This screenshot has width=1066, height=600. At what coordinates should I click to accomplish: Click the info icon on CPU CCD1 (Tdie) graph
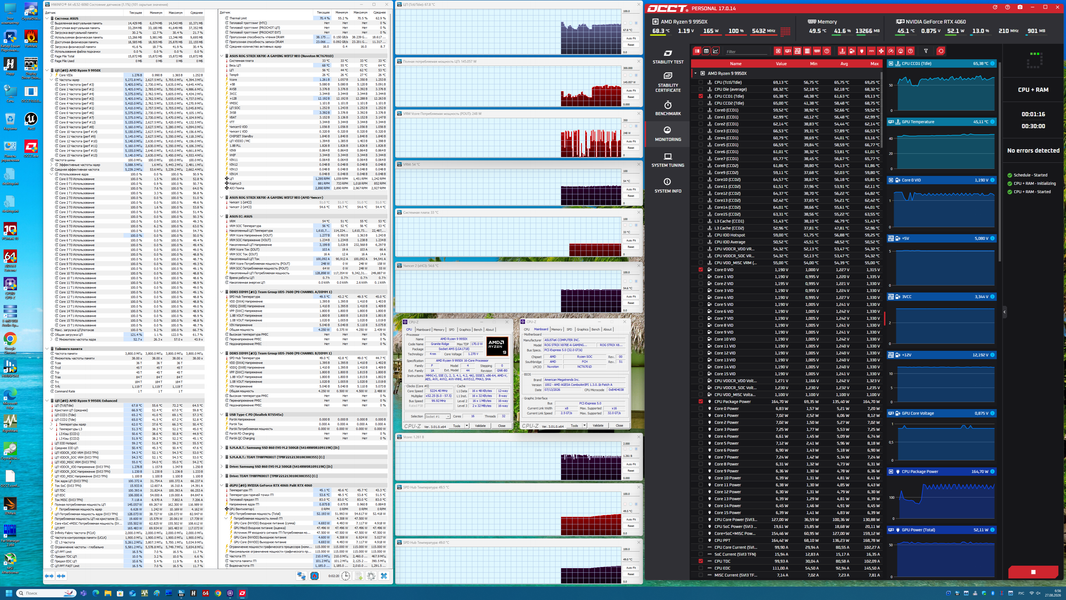(x=993, y=63)
